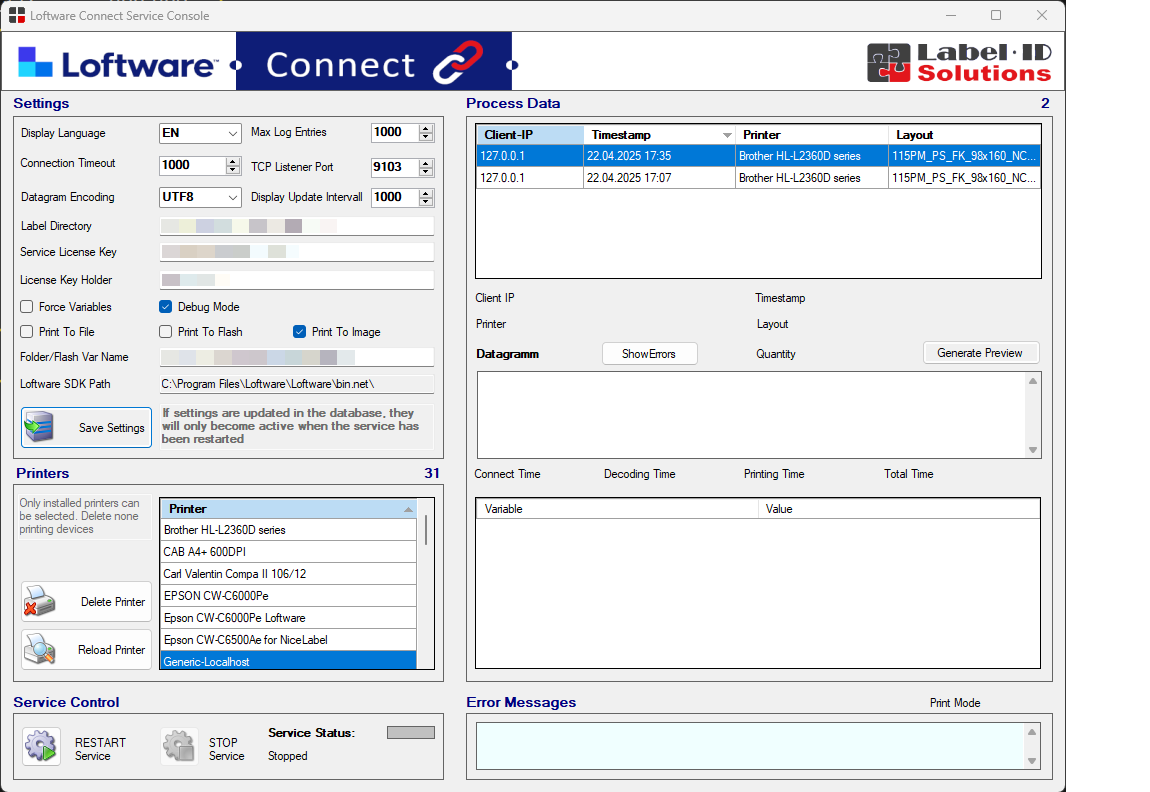Click the License Key Holder field
The height and width of the screenshot is (792, 1150).
point(297,279)
